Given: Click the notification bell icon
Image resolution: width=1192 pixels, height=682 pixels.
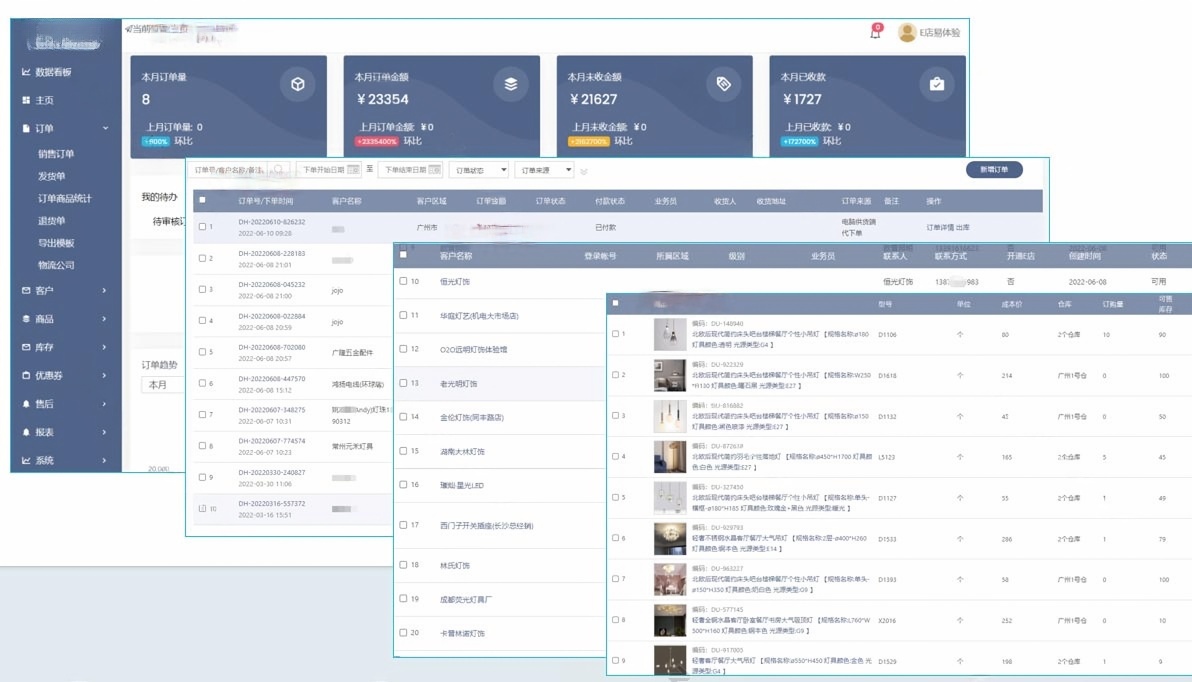Looking at the screenshot, I should click(x=876, y=33).
